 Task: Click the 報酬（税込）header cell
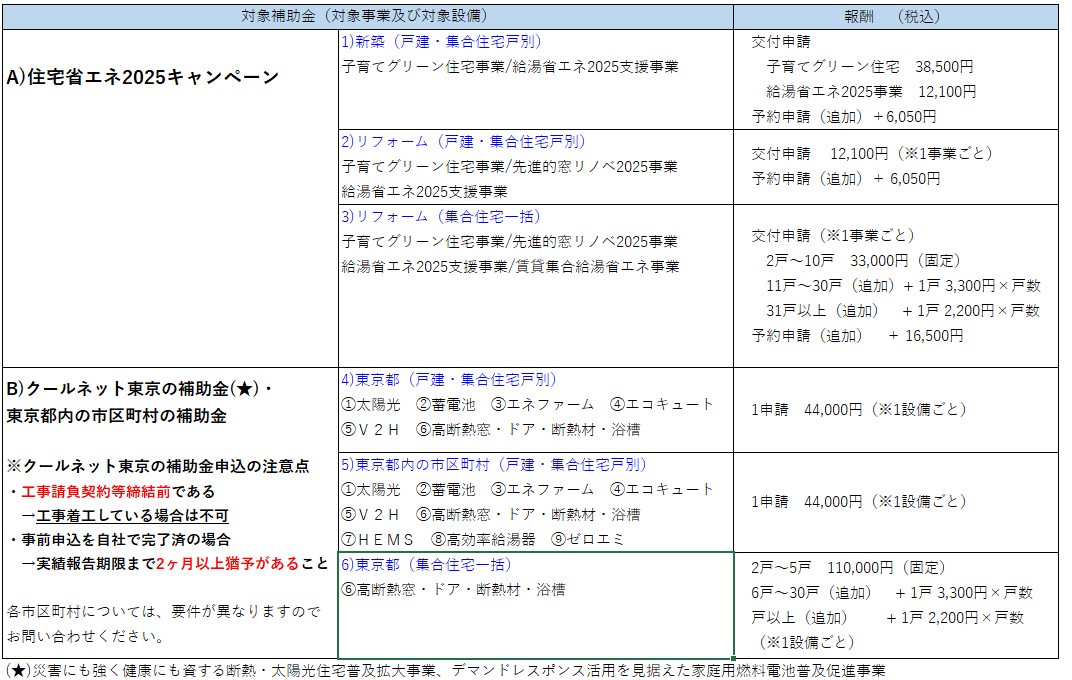coord(893,17)
